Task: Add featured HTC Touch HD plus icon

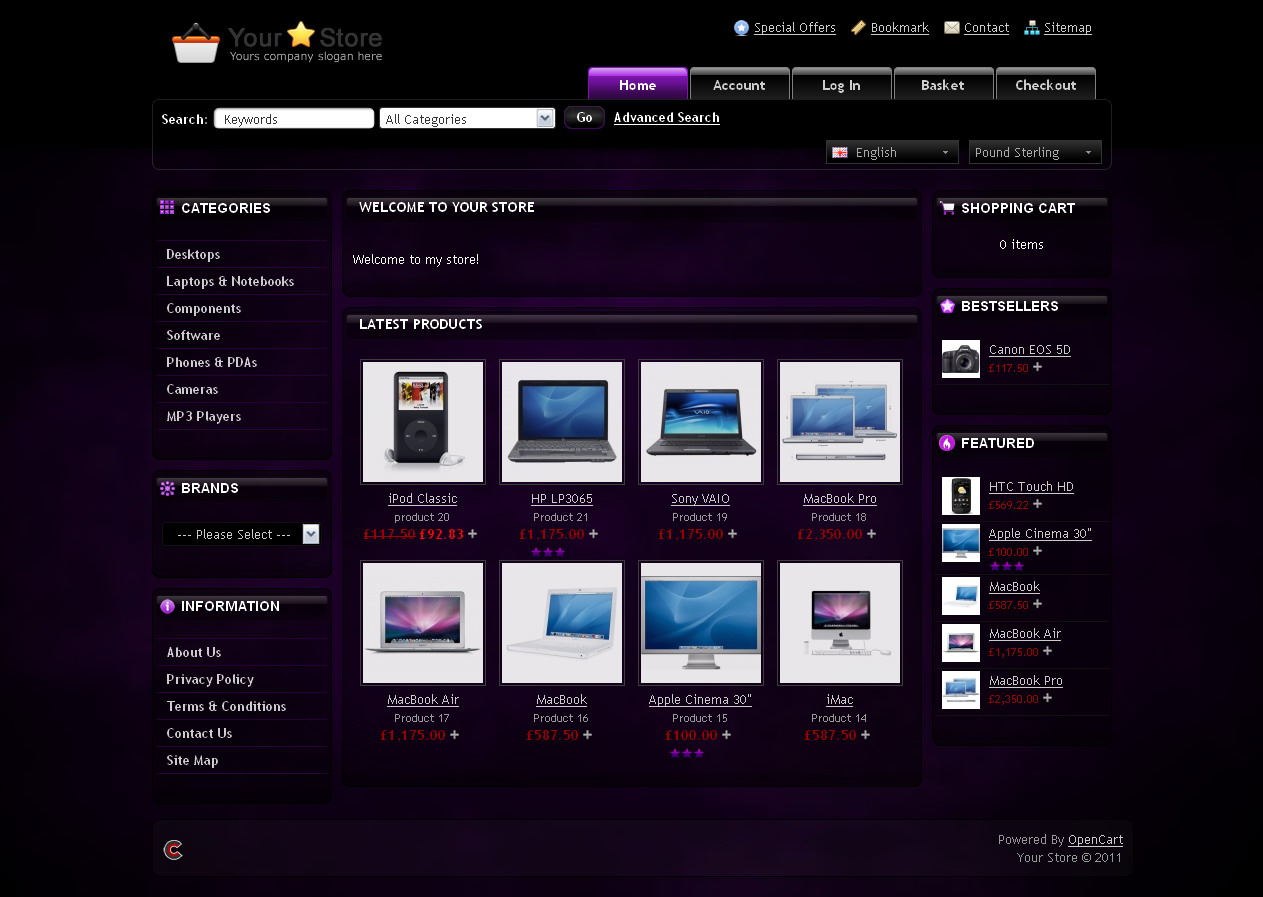Action: pyautogui.click(x=1037, y=504)
